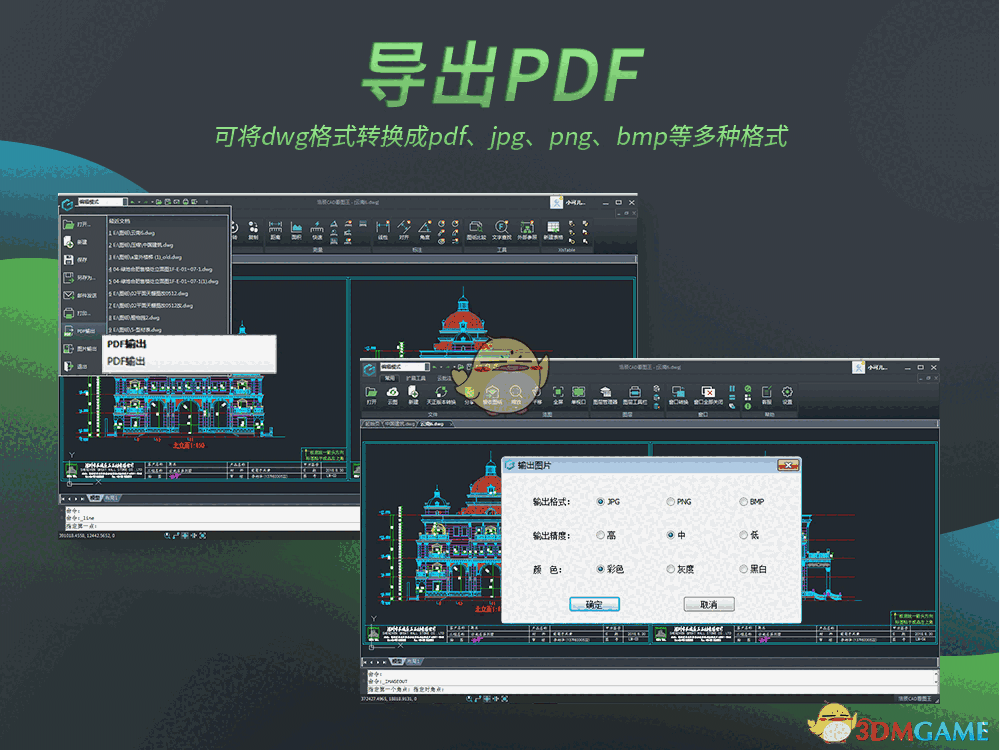Viewport: 1000px width, 750px height.
Task: Select PDF输出 entry in the left file menu
Action: point(80,331)
